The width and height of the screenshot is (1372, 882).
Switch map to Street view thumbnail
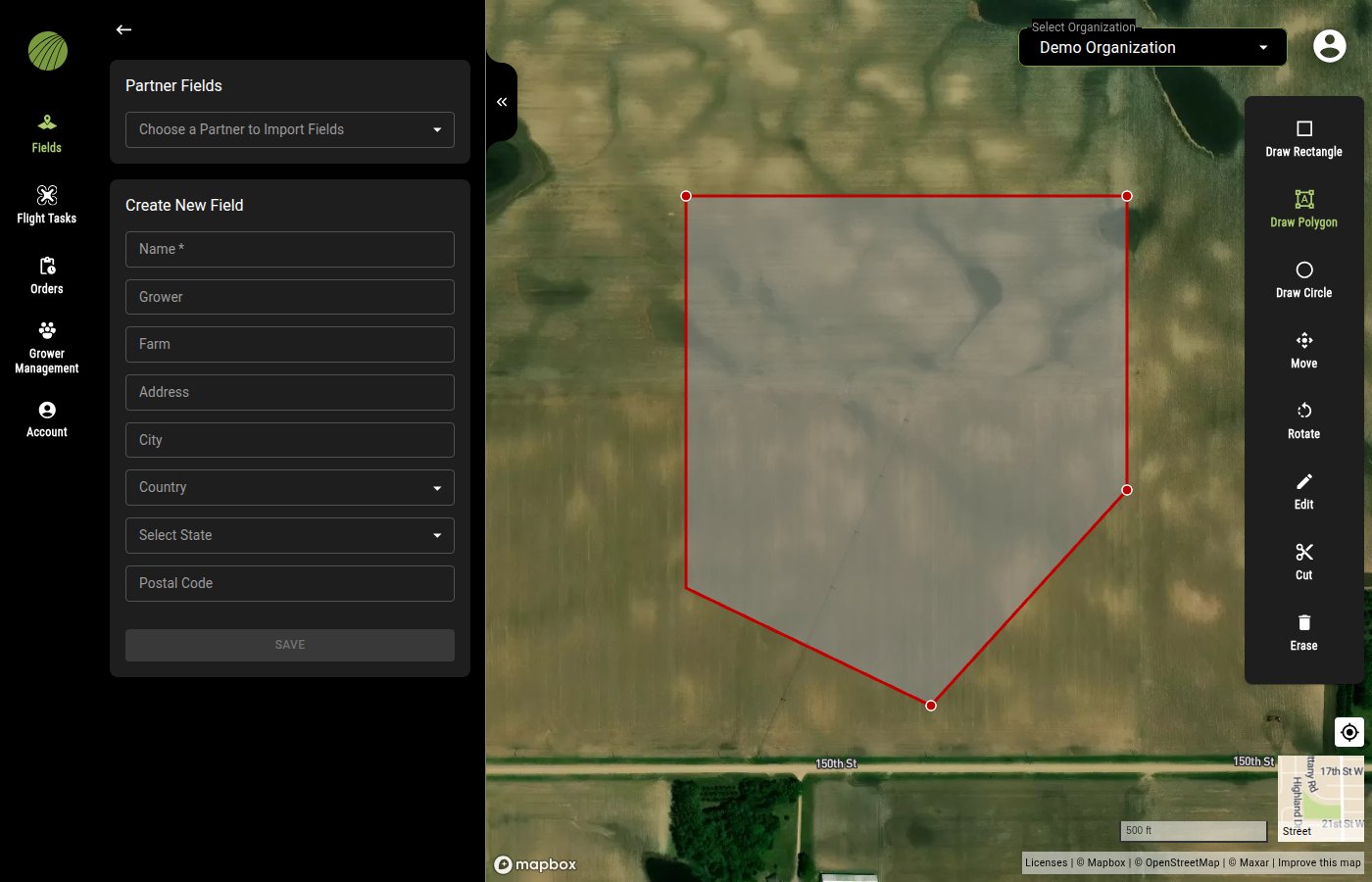1321,799
